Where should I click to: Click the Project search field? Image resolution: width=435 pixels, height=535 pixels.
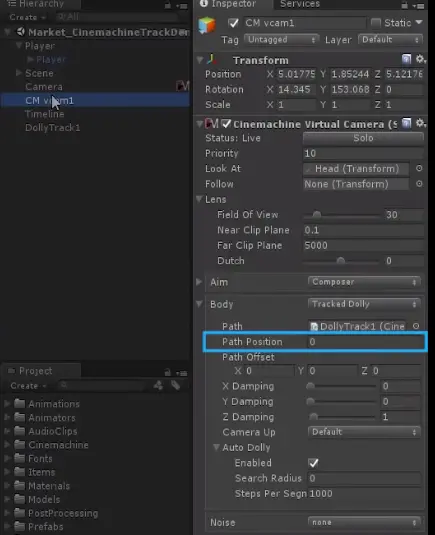102,386
